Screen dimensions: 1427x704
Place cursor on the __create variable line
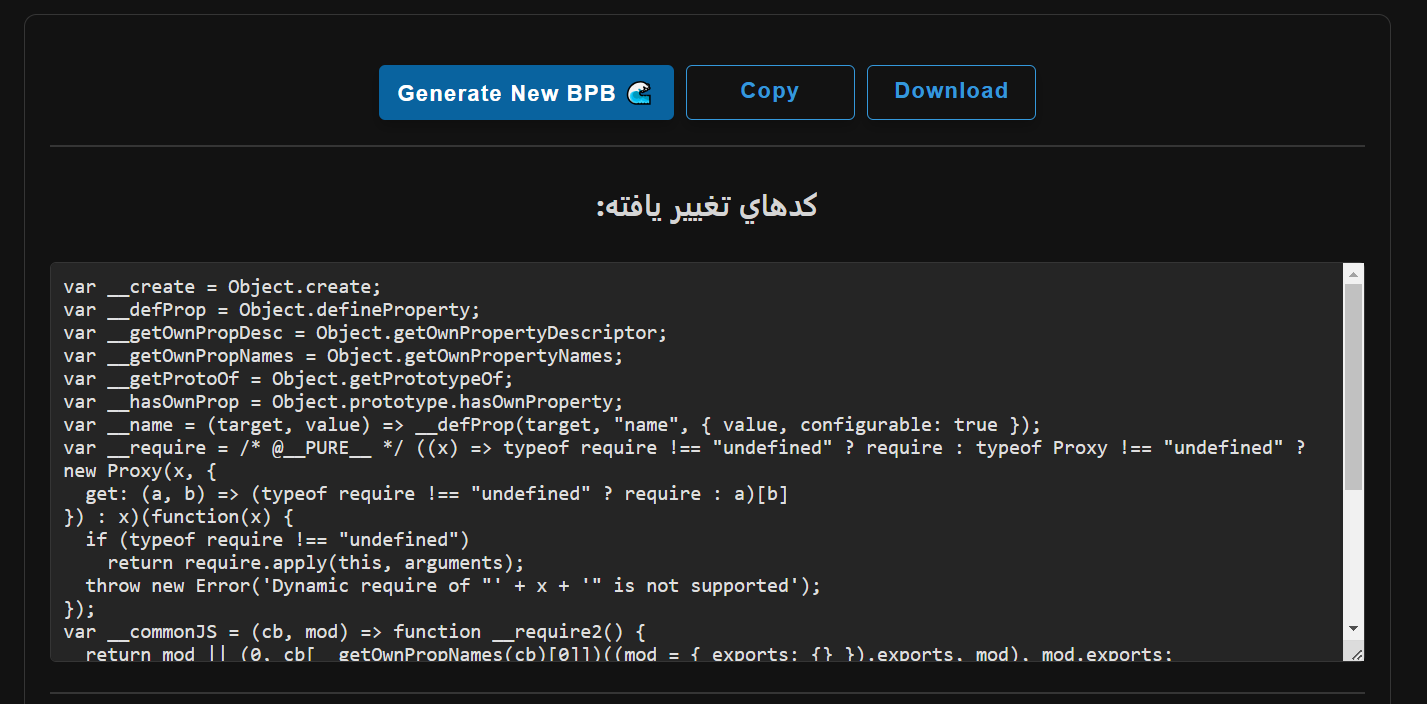222,286
